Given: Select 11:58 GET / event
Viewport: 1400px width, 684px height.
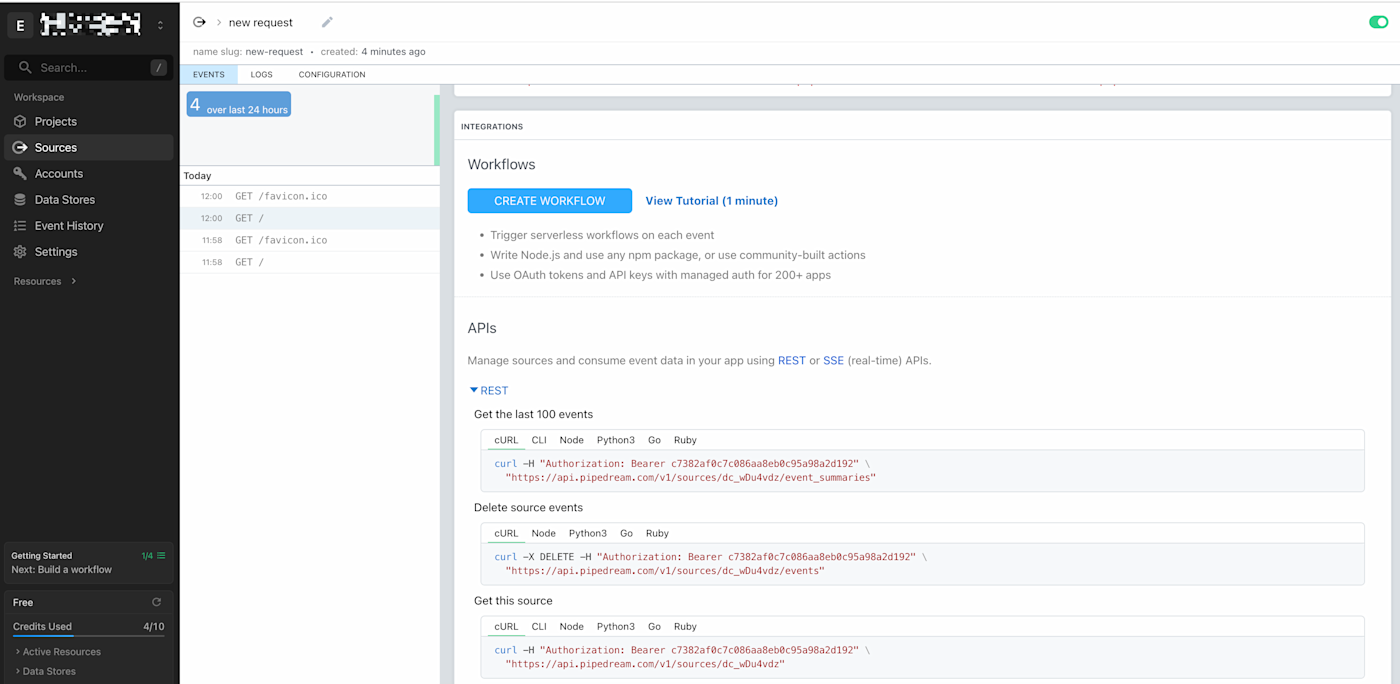Looking at the screenshot, I should pyautogui.click(x=310, y=262).
